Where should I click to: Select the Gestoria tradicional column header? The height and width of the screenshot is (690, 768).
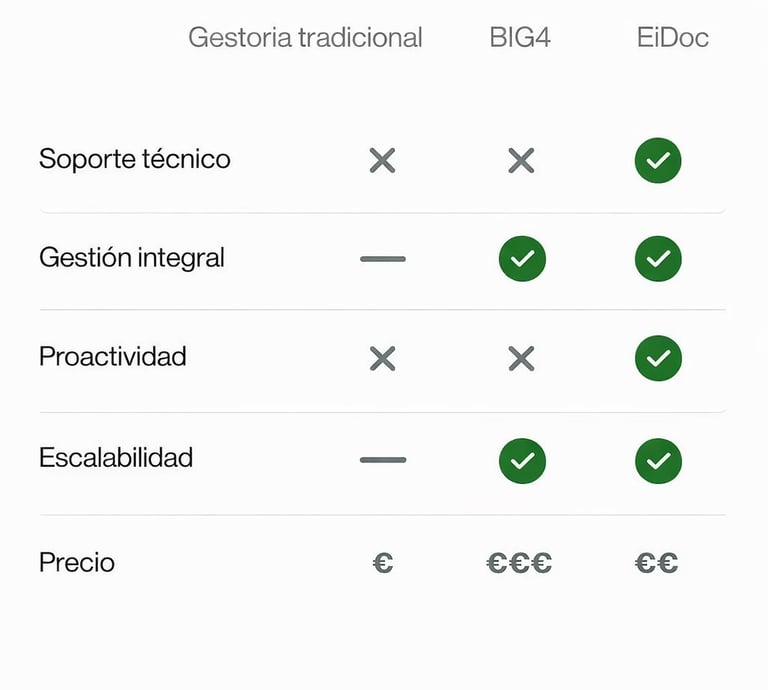(x=305, y=38)
